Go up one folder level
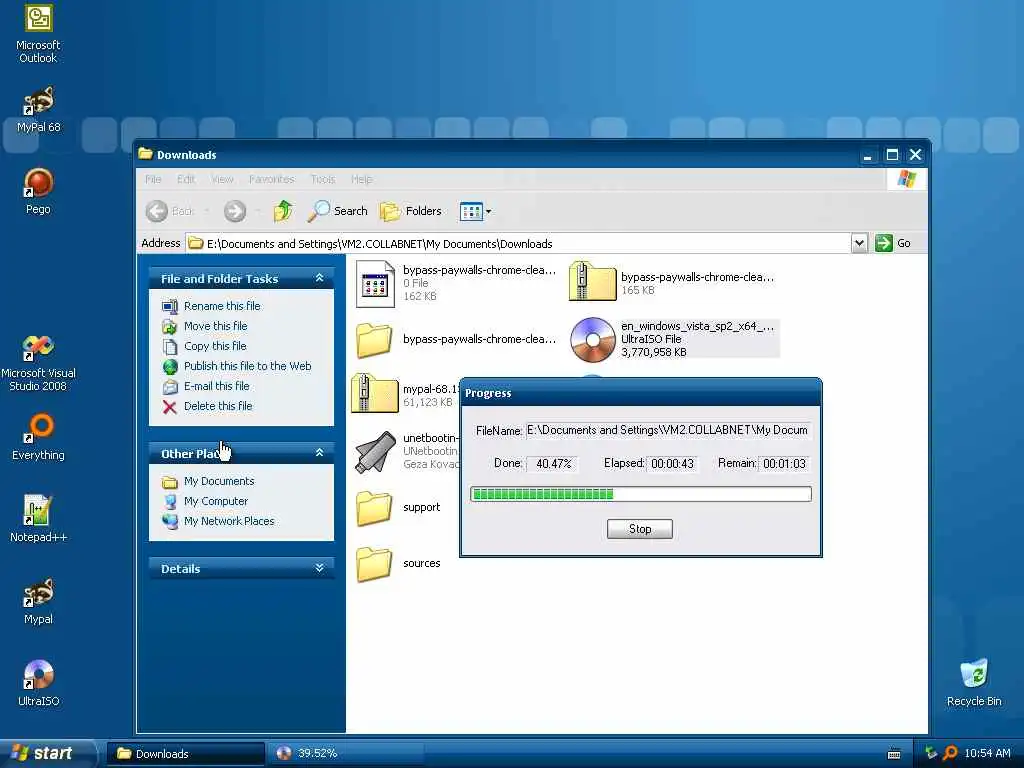 283,211
